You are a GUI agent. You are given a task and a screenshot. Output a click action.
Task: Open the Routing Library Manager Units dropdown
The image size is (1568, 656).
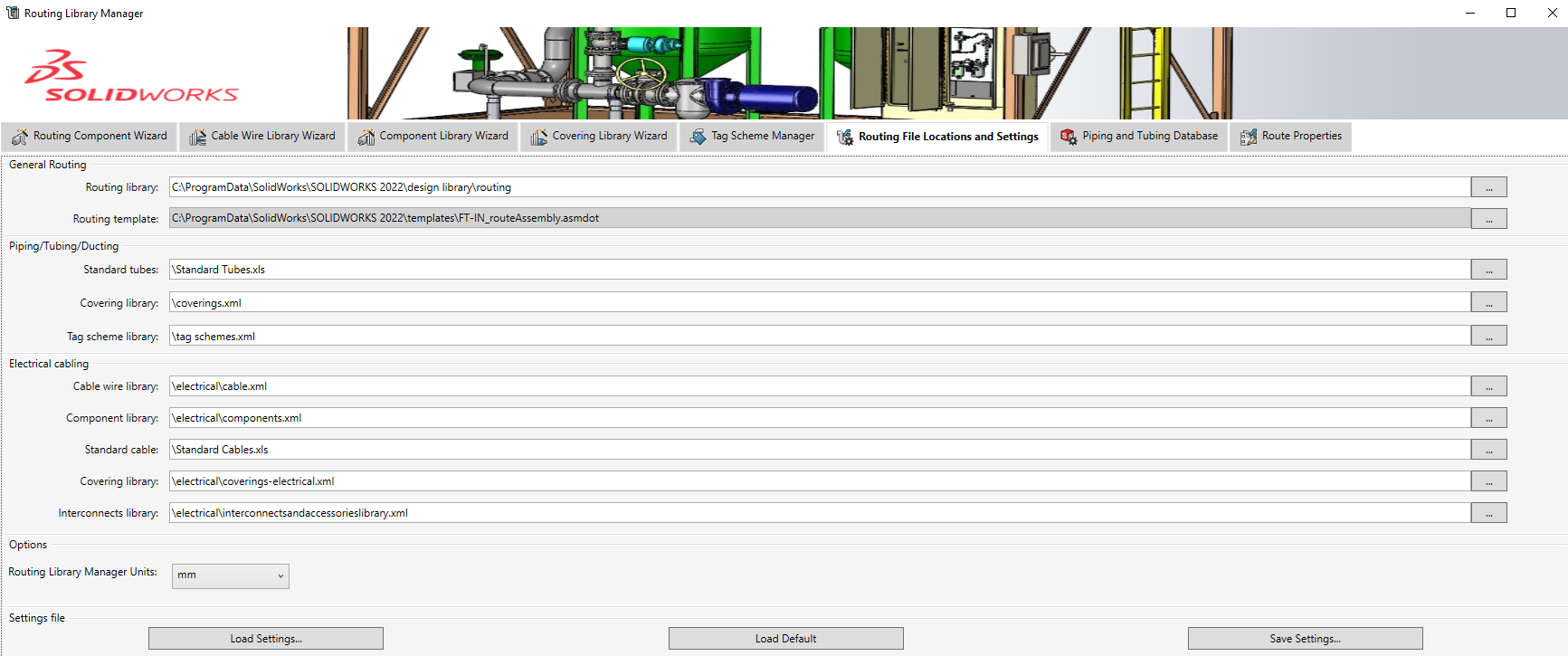coord(231,575)
